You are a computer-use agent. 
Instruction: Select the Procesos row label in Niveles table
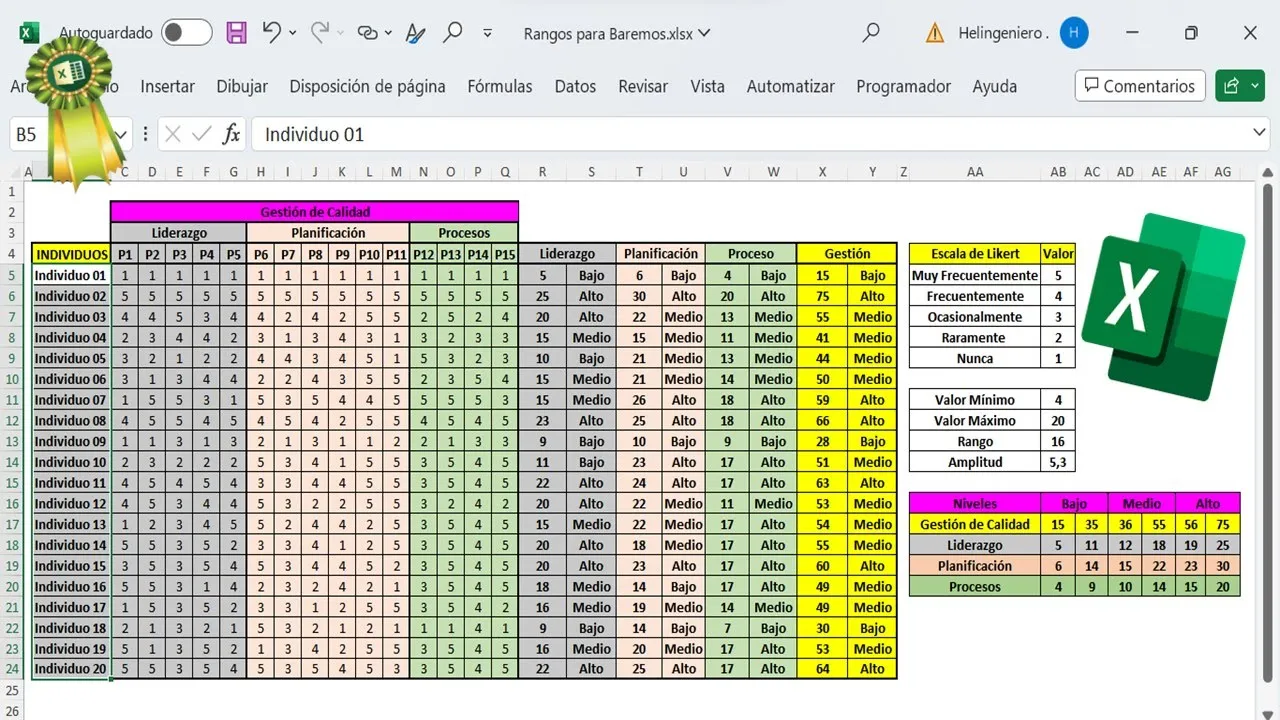[975, 587]
